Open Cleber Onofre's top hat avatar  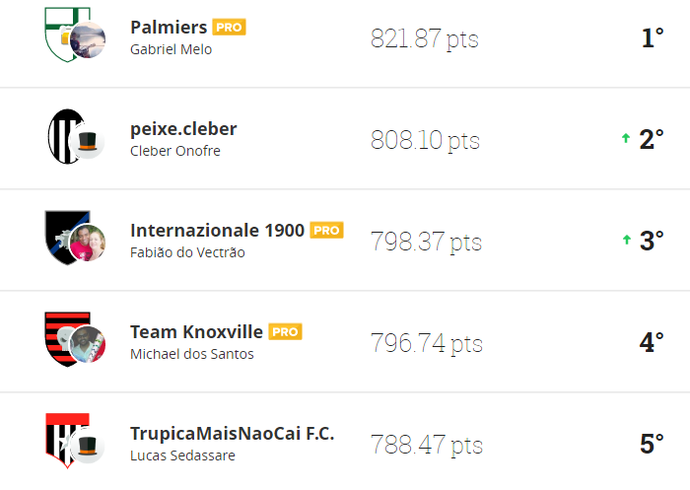point(88,141)
